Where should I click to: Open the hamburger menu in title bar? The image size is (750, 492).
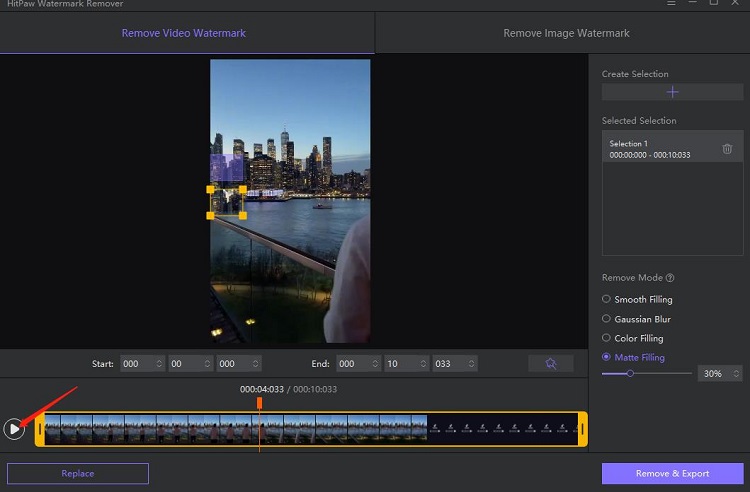(x=671, y=3)
